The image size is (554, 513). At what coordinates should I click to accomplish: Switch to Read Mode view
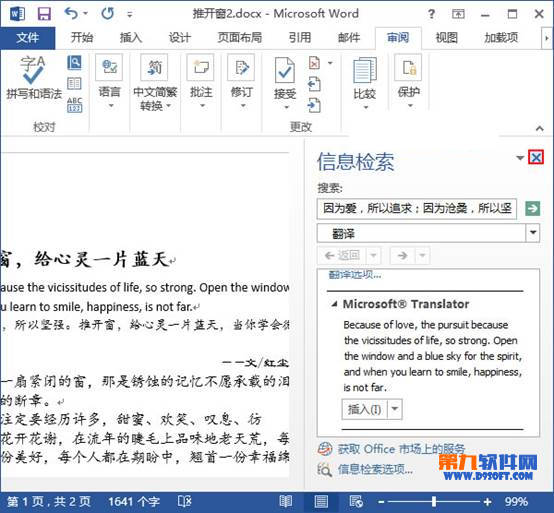[x=285, y=501]
